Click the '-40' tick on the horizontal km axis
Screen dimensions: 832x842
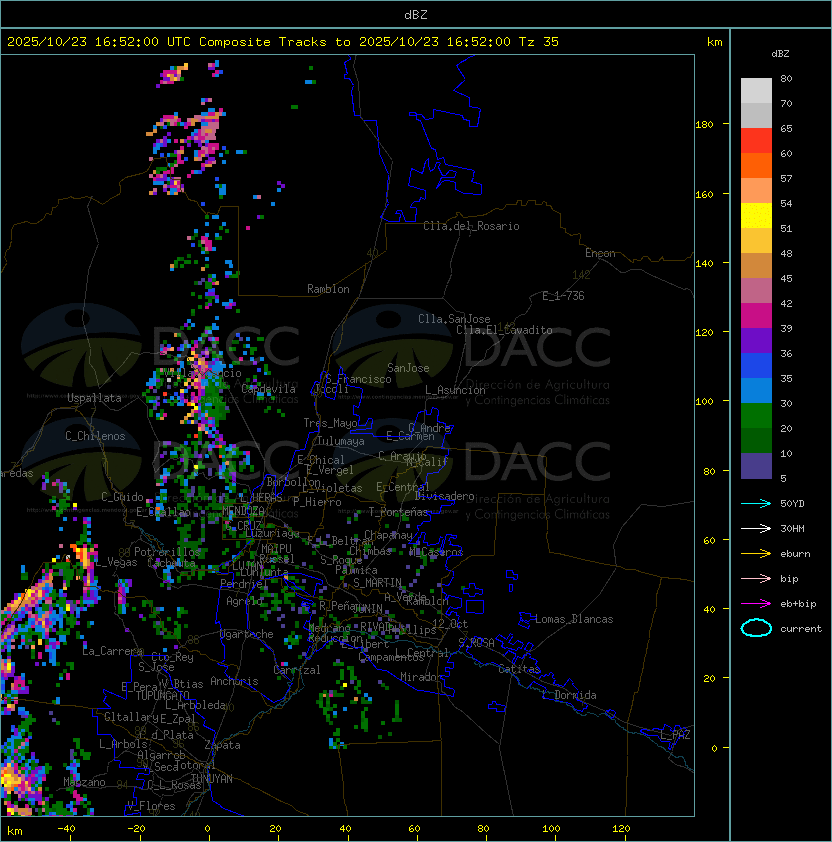[x=66, y=829]
